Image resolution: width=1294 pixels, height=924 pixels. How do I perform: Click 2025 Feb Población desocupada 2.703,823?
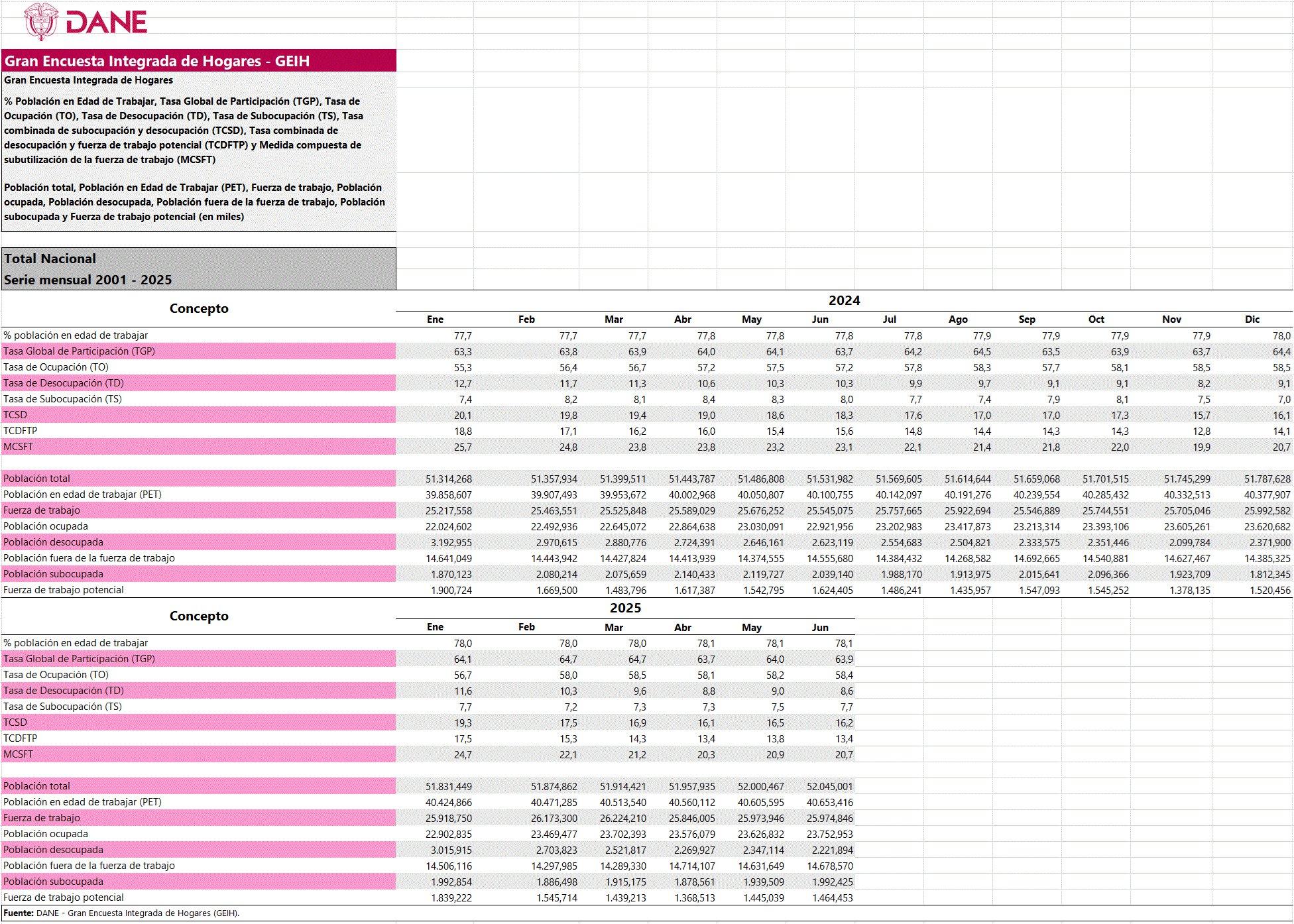tap(556, 850)
